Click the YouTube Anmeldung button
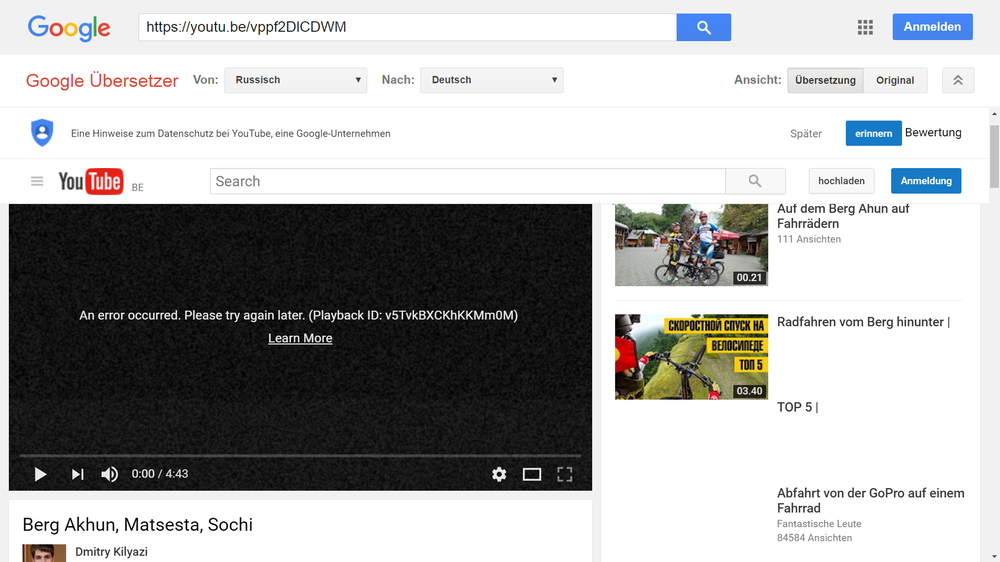1000x562 pixels. [926, 181]
